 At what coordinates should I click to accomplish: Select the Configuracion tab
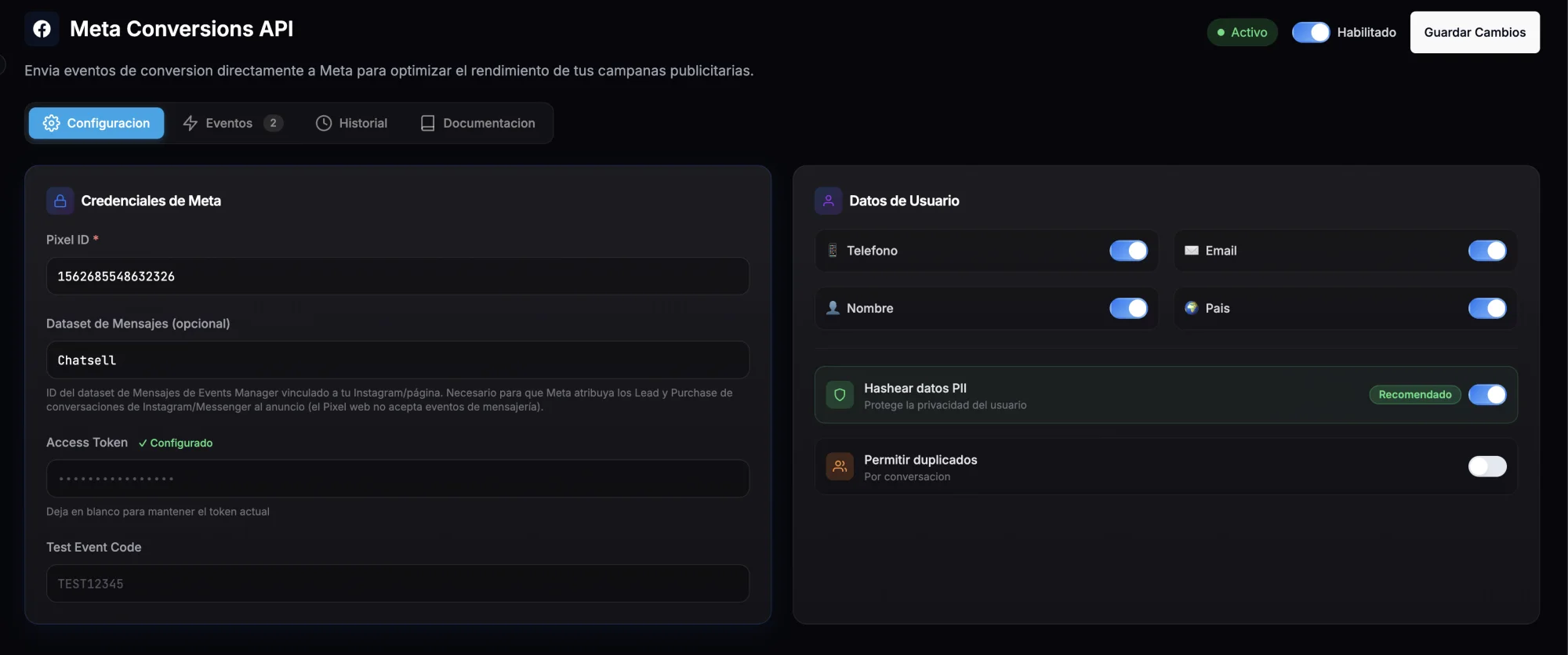click(96, 123)
